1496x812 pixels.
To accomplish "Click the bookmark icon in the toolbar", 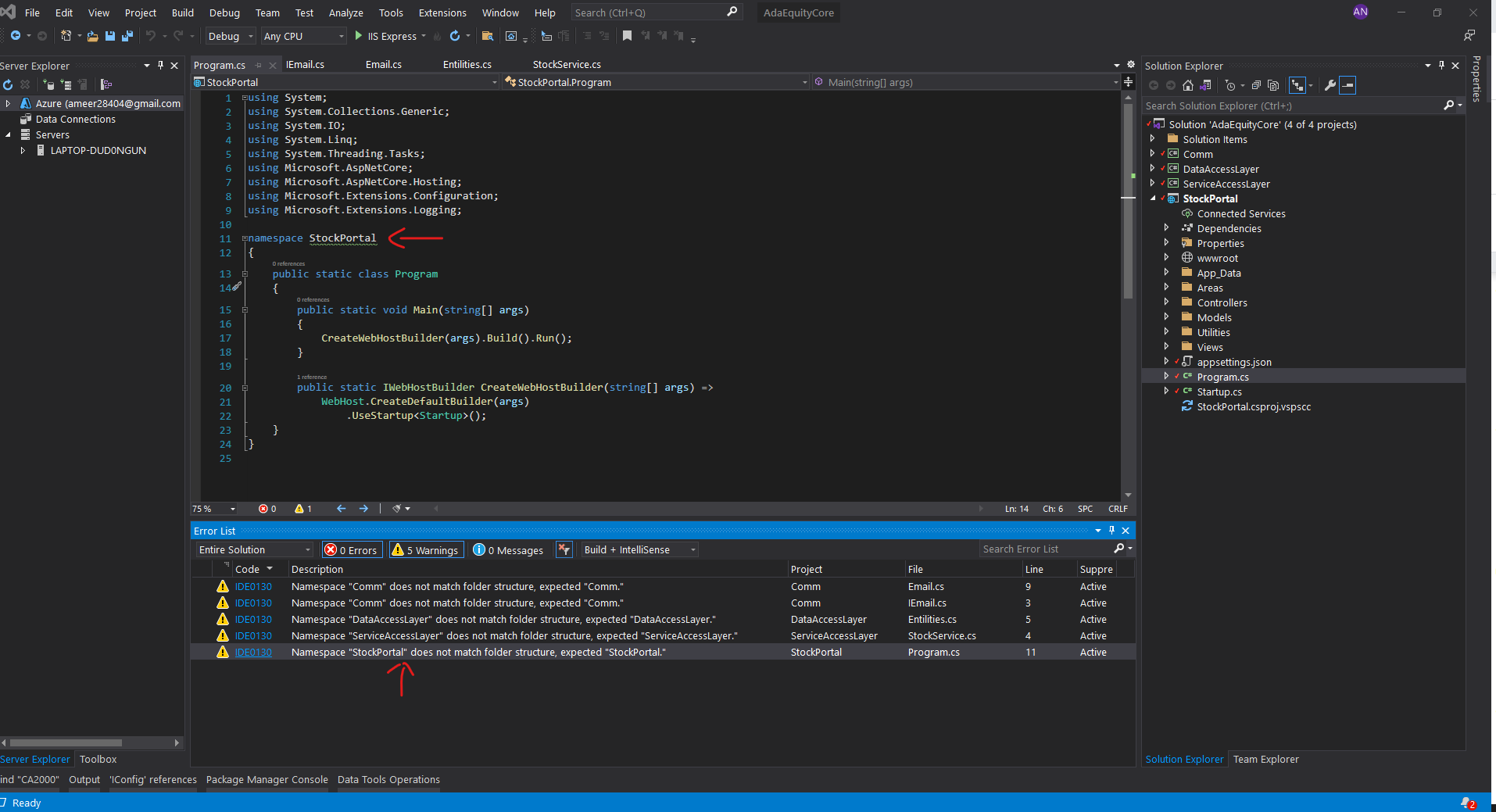I will (627, 36).
